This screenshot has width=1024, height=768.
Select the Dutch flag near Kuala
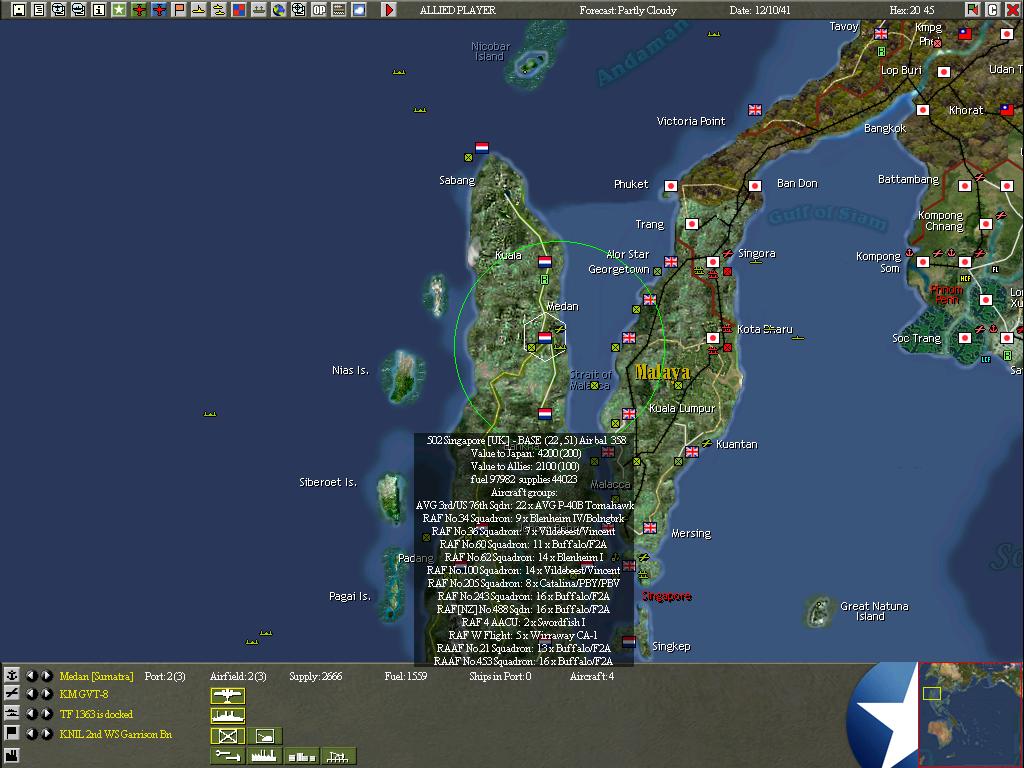click(x=545, y=262)
